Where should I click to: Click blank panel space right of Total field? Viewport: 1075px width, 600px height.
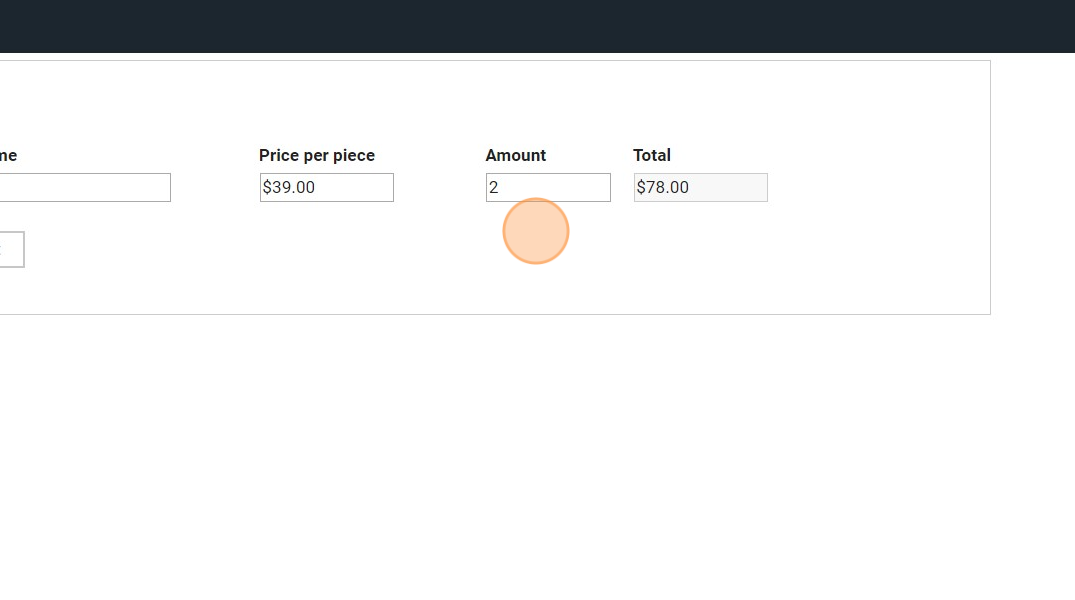[880, 187]
